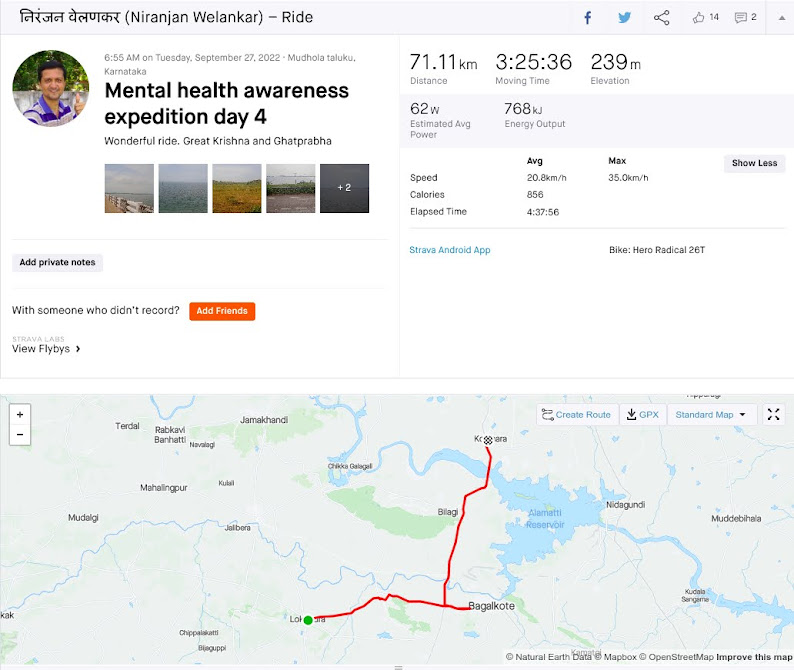Open View Flybys link

click(x=46, y=349)
